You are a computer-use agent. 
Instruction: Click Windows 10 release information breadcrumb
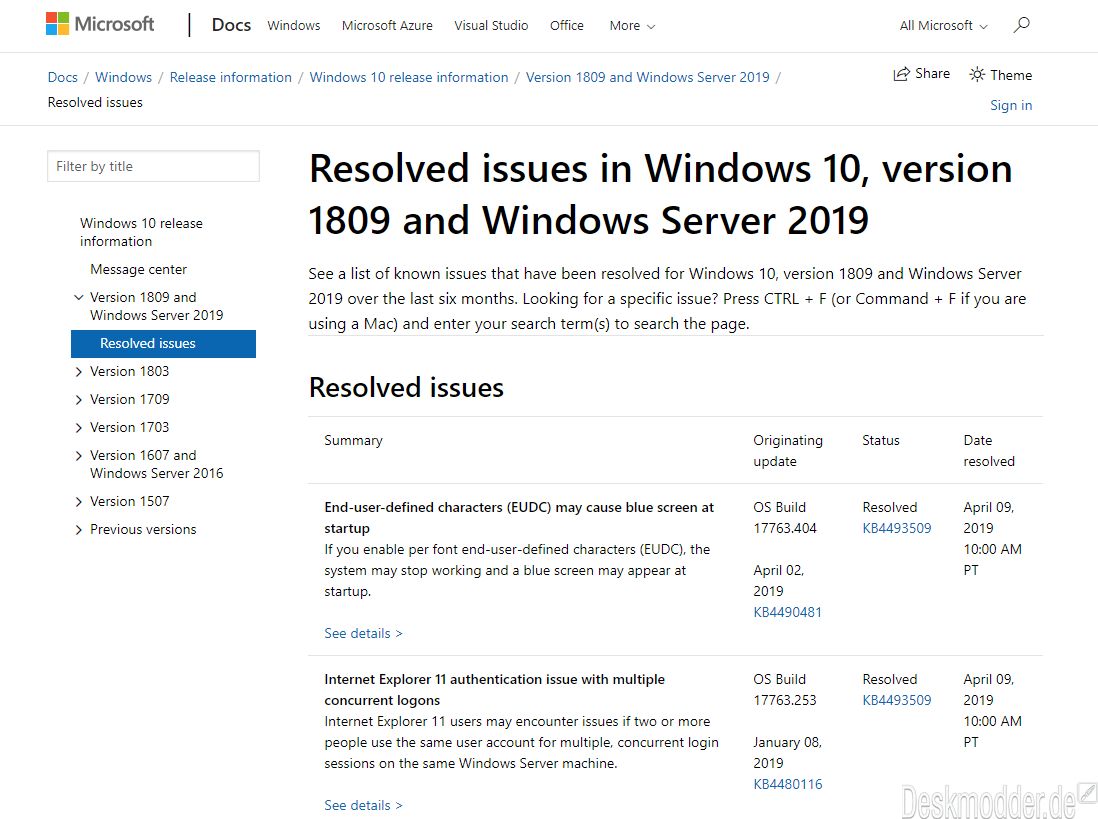pyautogui.click(x=409, y=77)
